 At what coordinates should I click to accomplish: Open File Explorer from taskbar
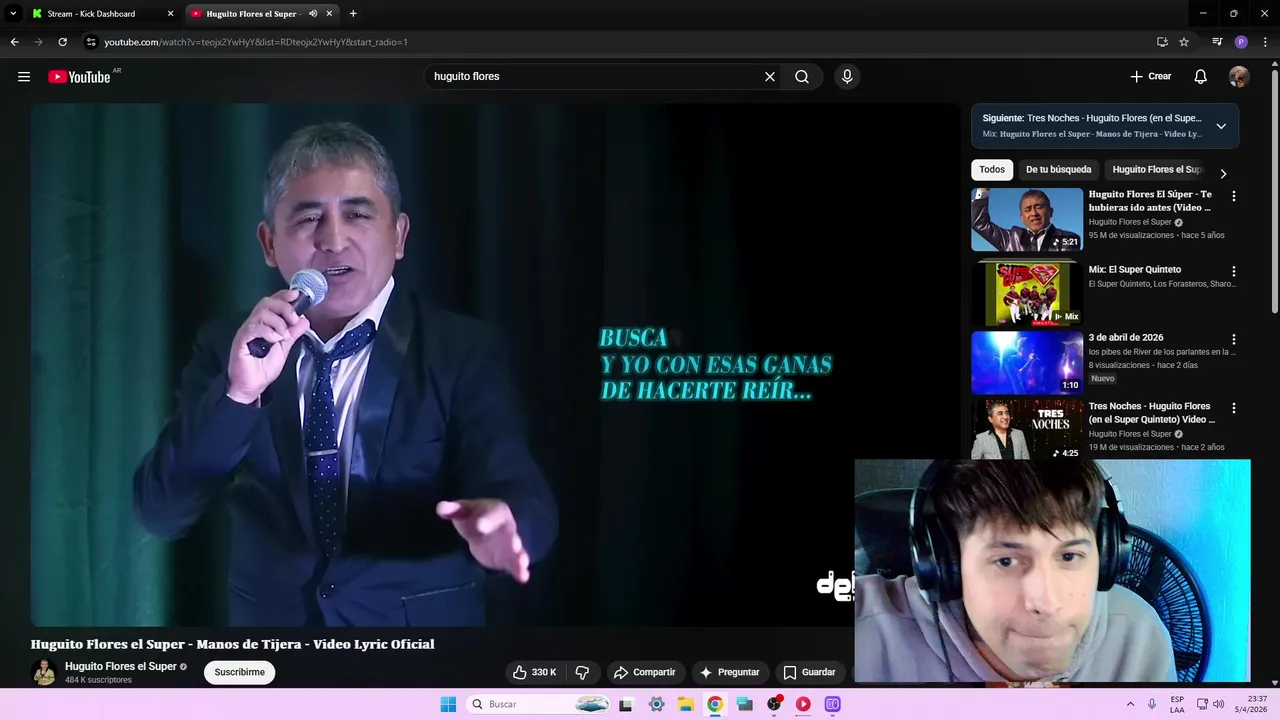point(685,704)
